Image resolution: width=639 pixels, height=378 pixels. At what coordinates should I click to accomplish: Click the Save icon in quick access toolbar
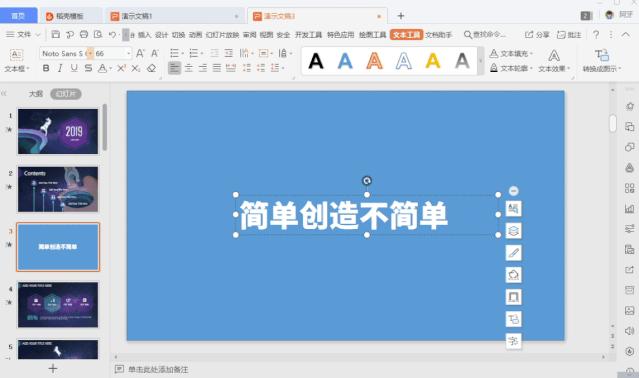[x=56, y=35]
